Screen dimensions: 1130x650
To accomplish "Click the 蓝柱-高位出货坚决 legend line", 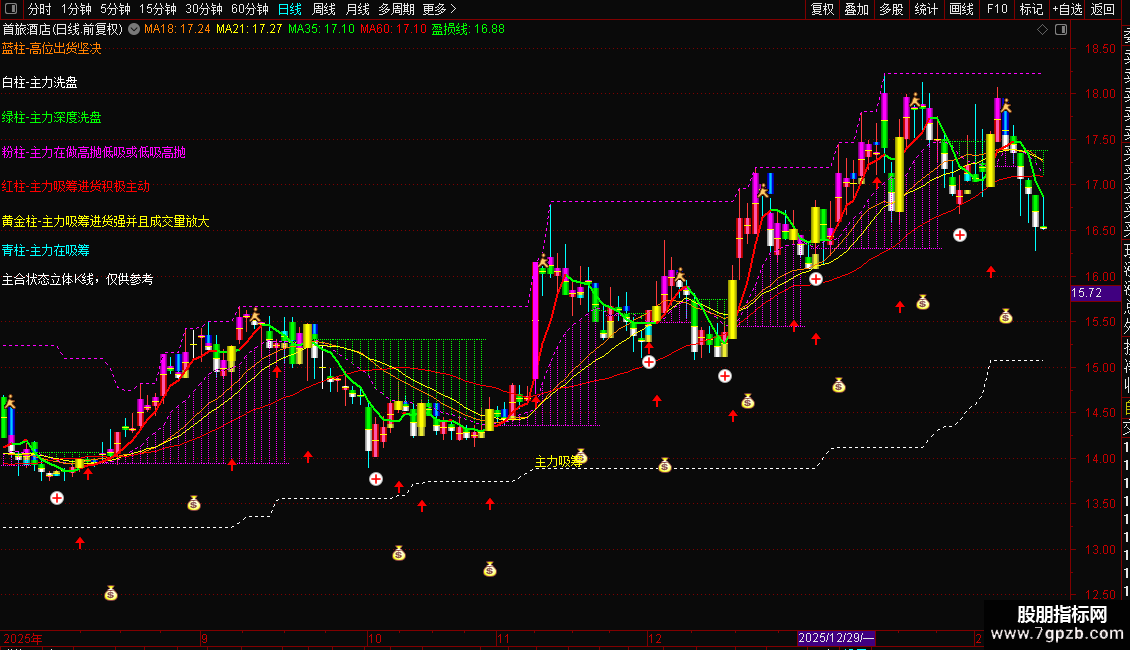I will [x=52, y=48].
